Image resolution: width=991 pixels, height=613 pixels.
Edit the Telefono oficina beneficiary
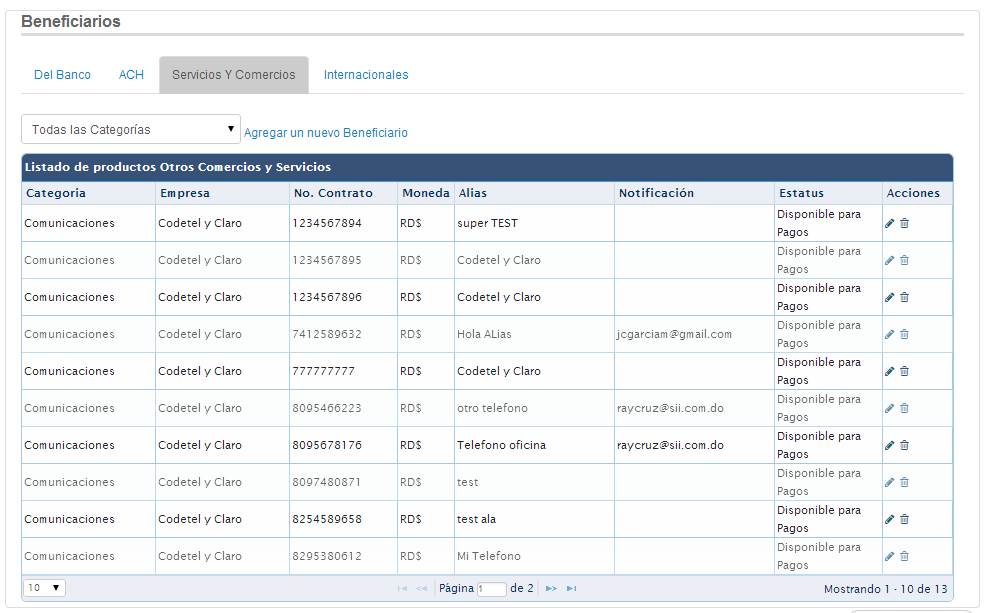tap(890, 445)
